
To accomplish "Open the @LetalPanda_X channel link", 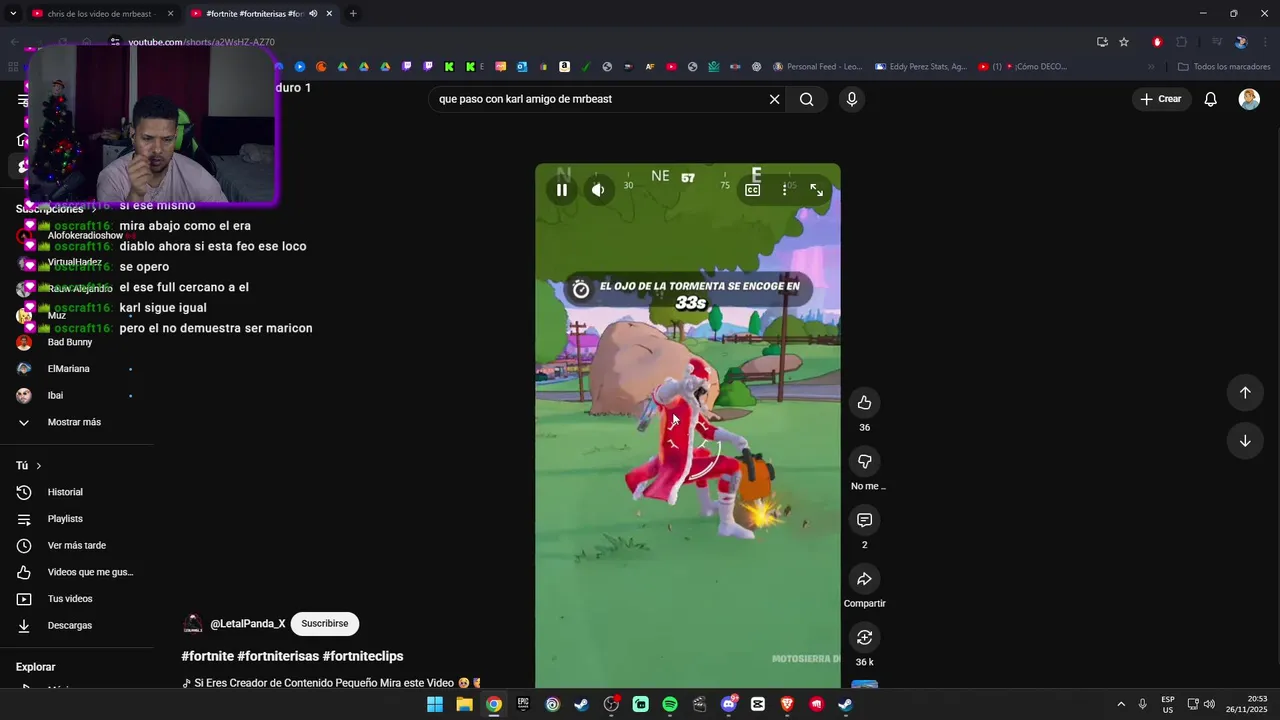I will tap(247, 624).
